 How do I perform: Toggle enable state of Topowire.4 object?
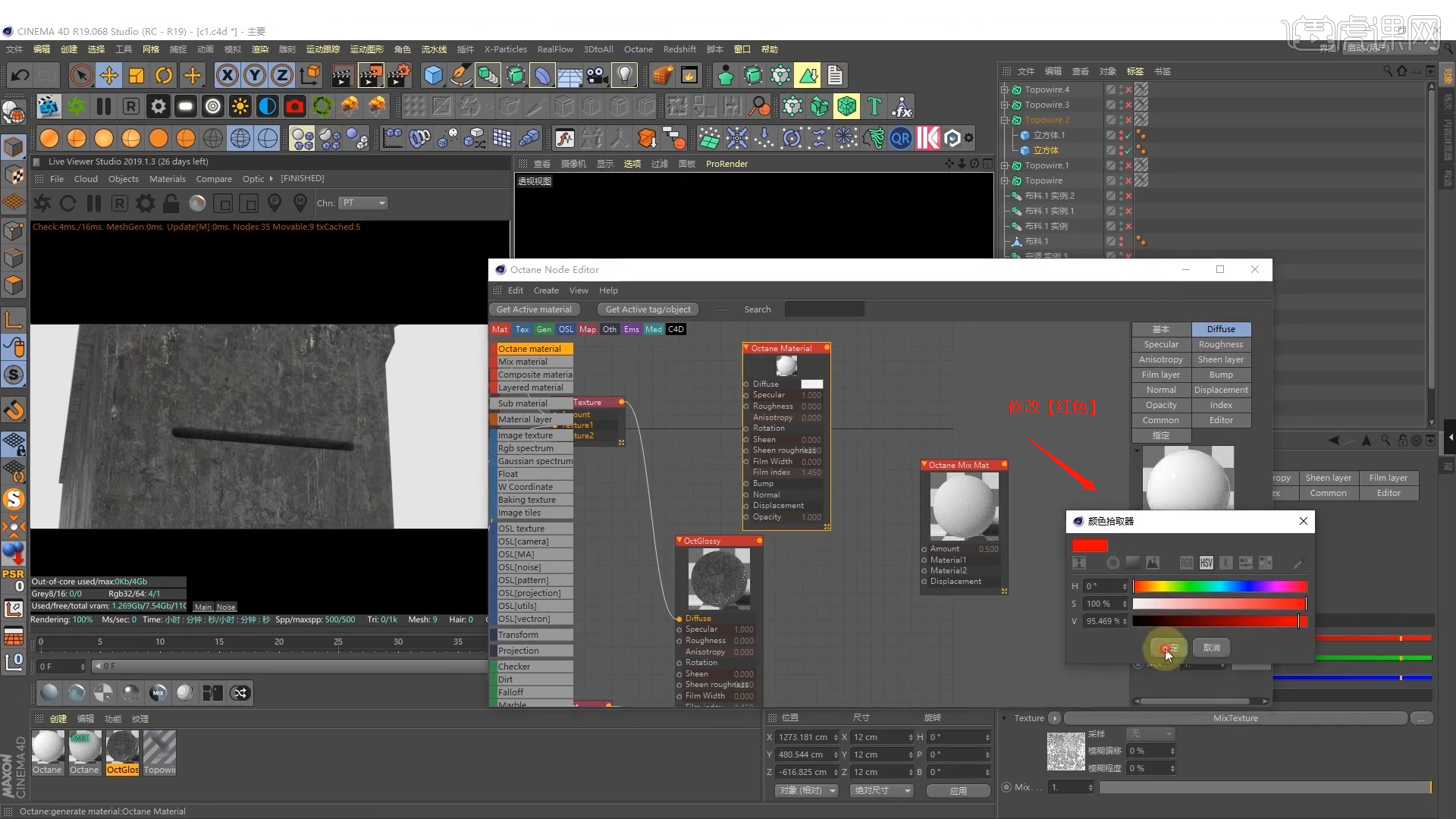1128,89
